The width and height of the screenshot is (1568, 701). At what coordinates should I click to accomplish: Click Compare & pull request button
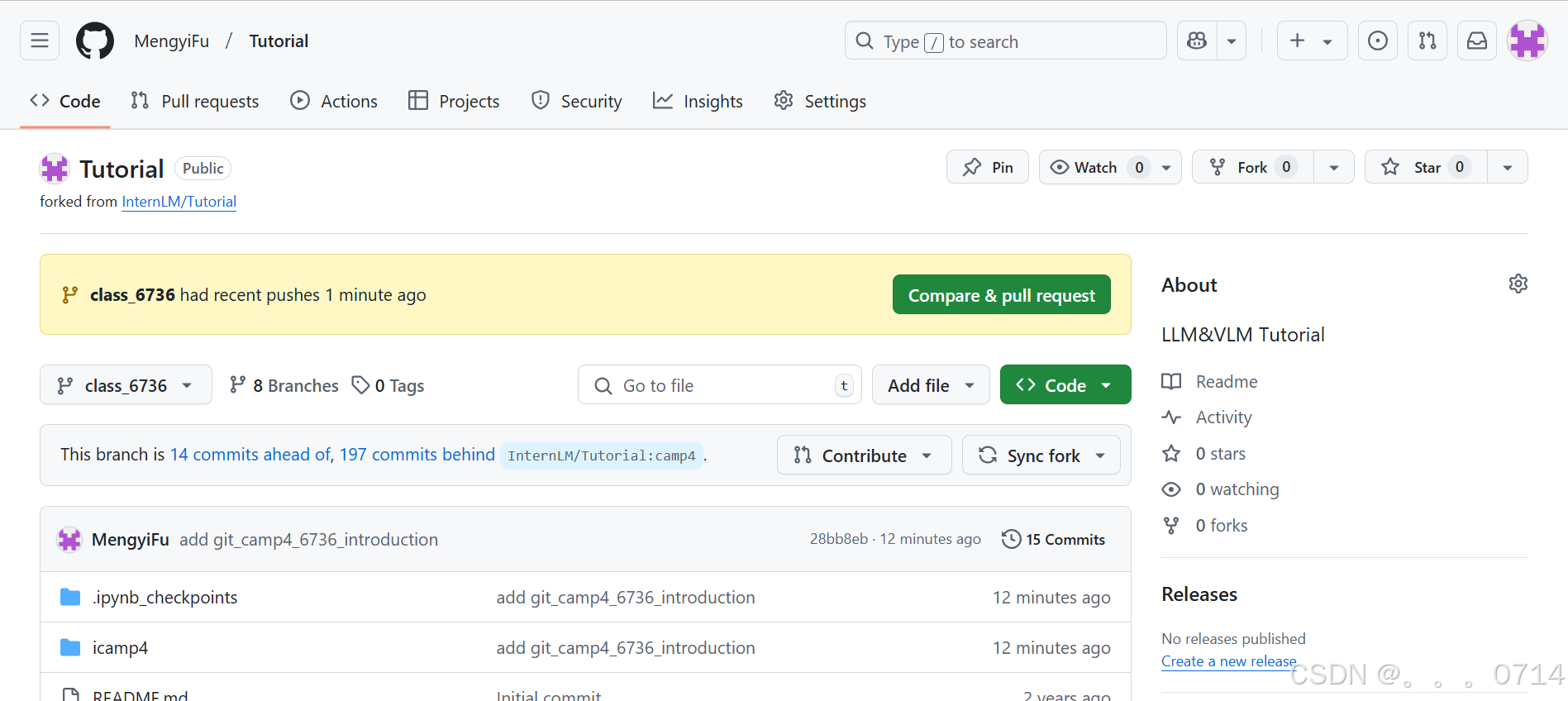point(1002,295)
